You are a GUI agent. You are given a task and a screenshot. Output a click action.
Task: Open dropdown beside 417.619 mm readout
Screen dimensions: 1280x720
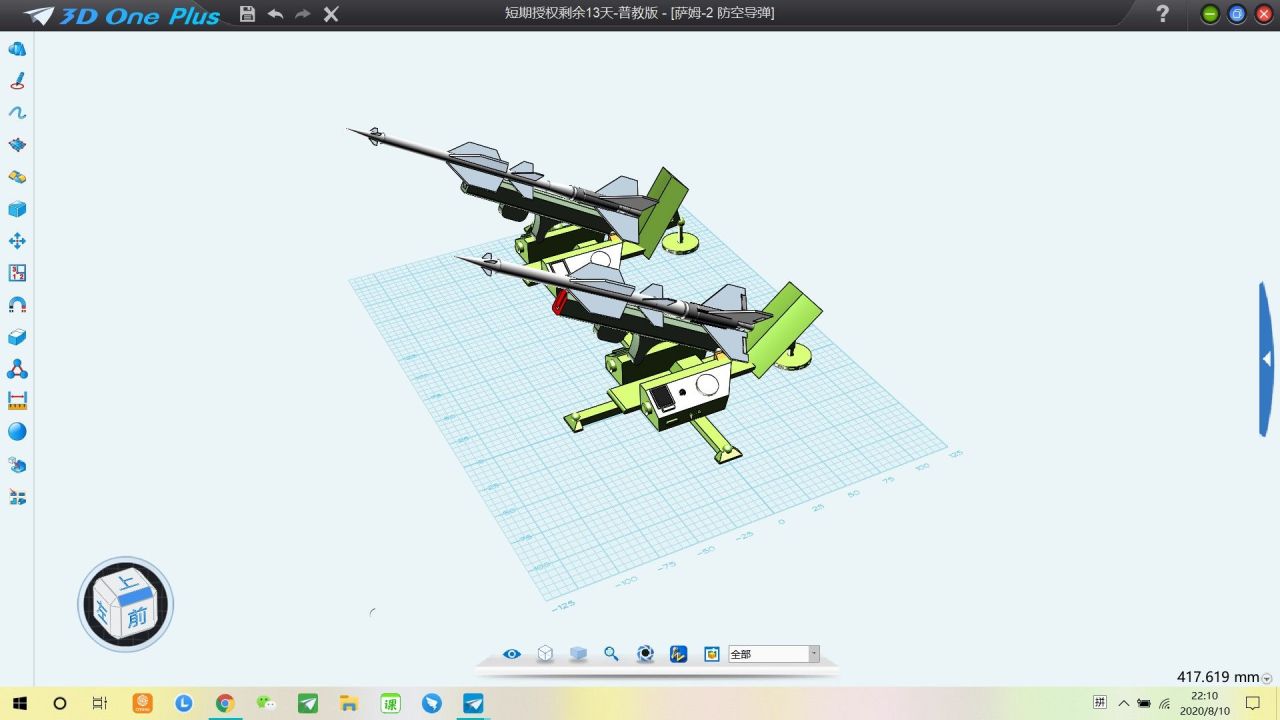pos(1267,678)
